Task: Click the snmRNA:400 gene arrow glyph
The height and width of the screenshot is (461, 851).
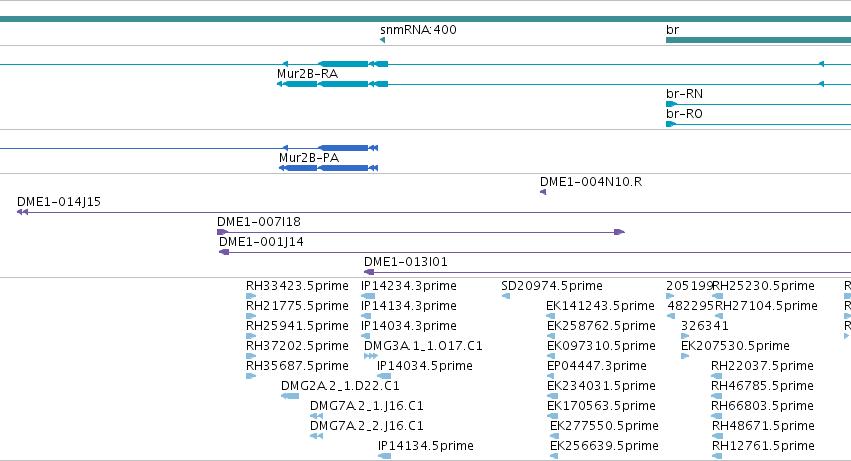Action: pos(383,40)
